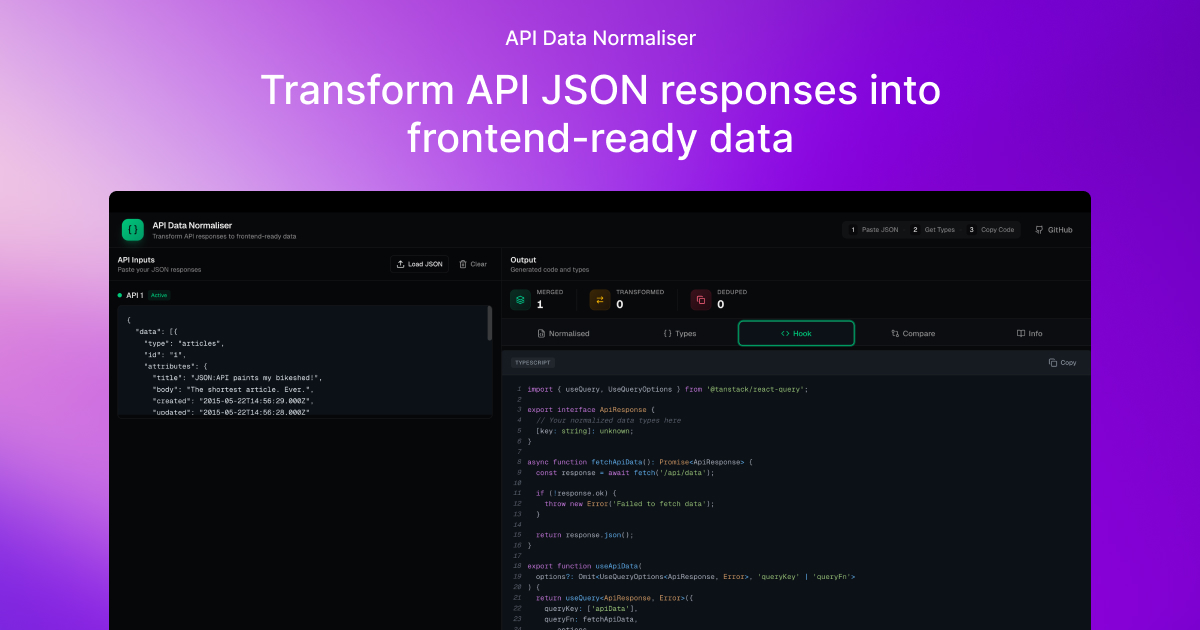Click the 'throw new Error' code line
1200x630 pixels.
629,504
